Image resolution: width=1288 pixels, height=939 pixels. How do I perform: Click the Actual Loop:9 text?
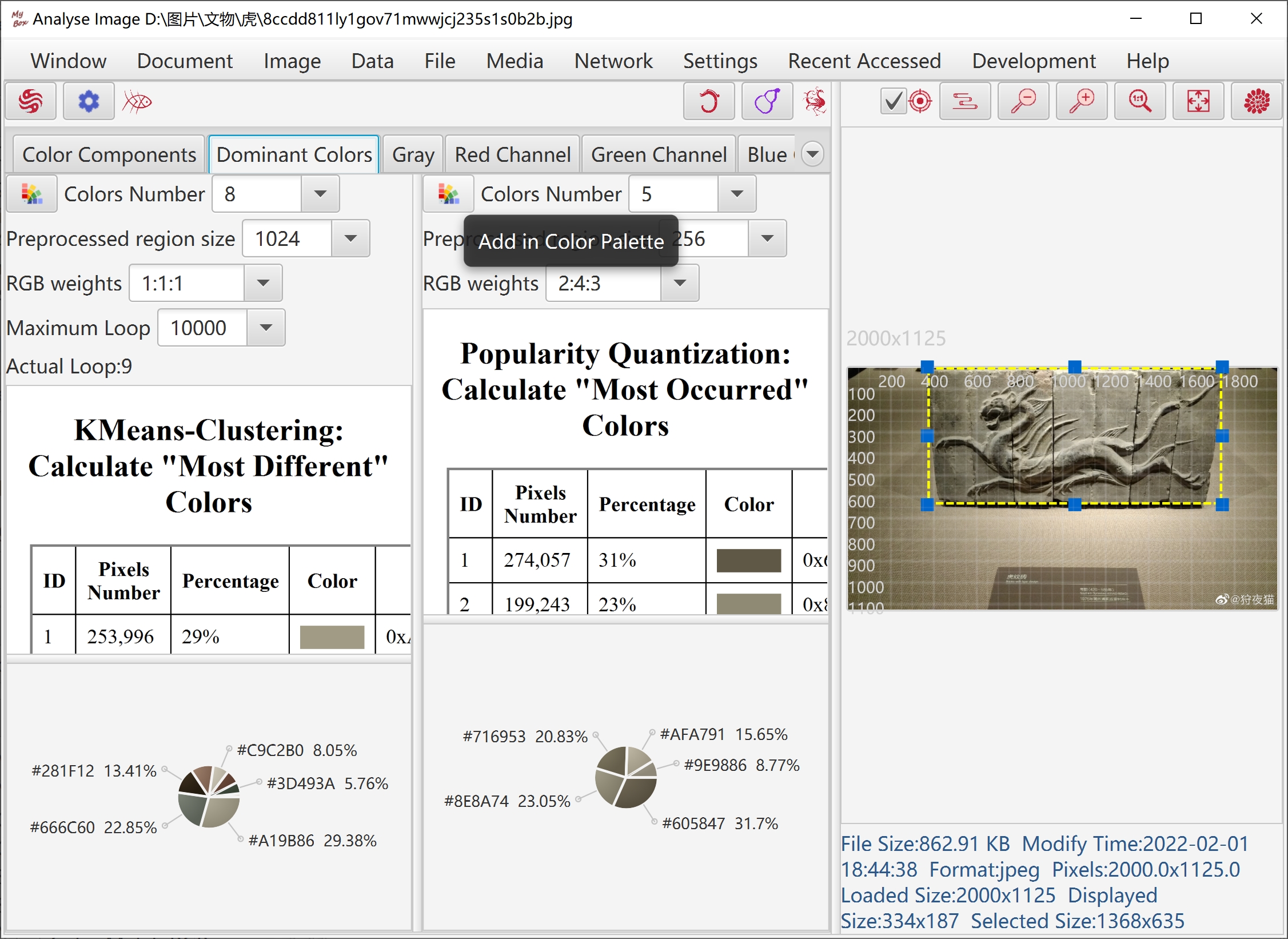tap(69, 366)
